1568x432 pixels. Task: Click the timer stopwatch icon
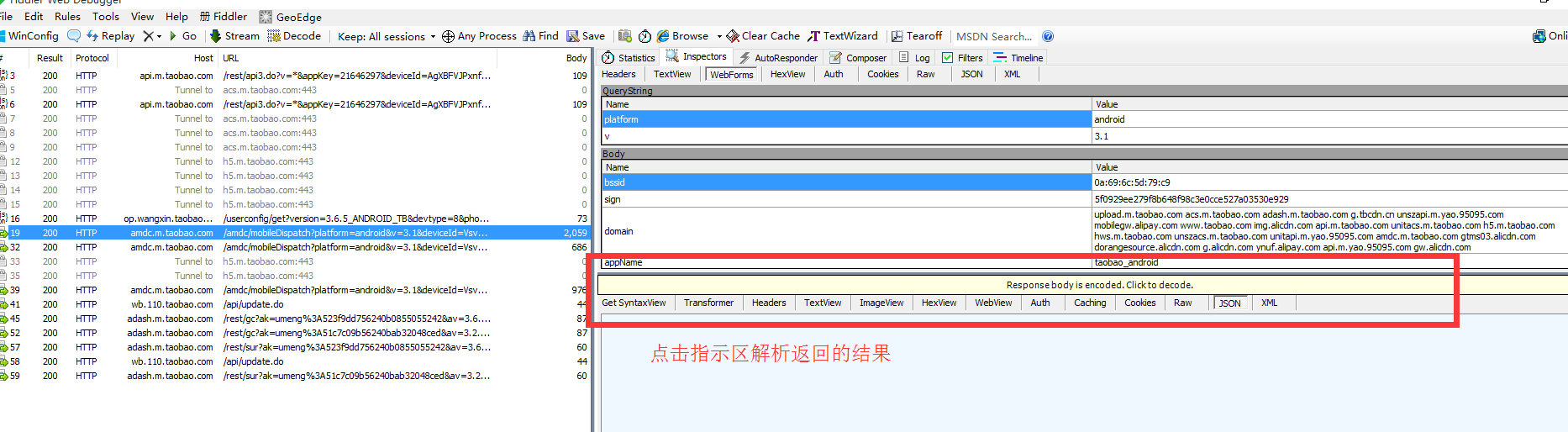pyautogui.click(x=645, y=36)
